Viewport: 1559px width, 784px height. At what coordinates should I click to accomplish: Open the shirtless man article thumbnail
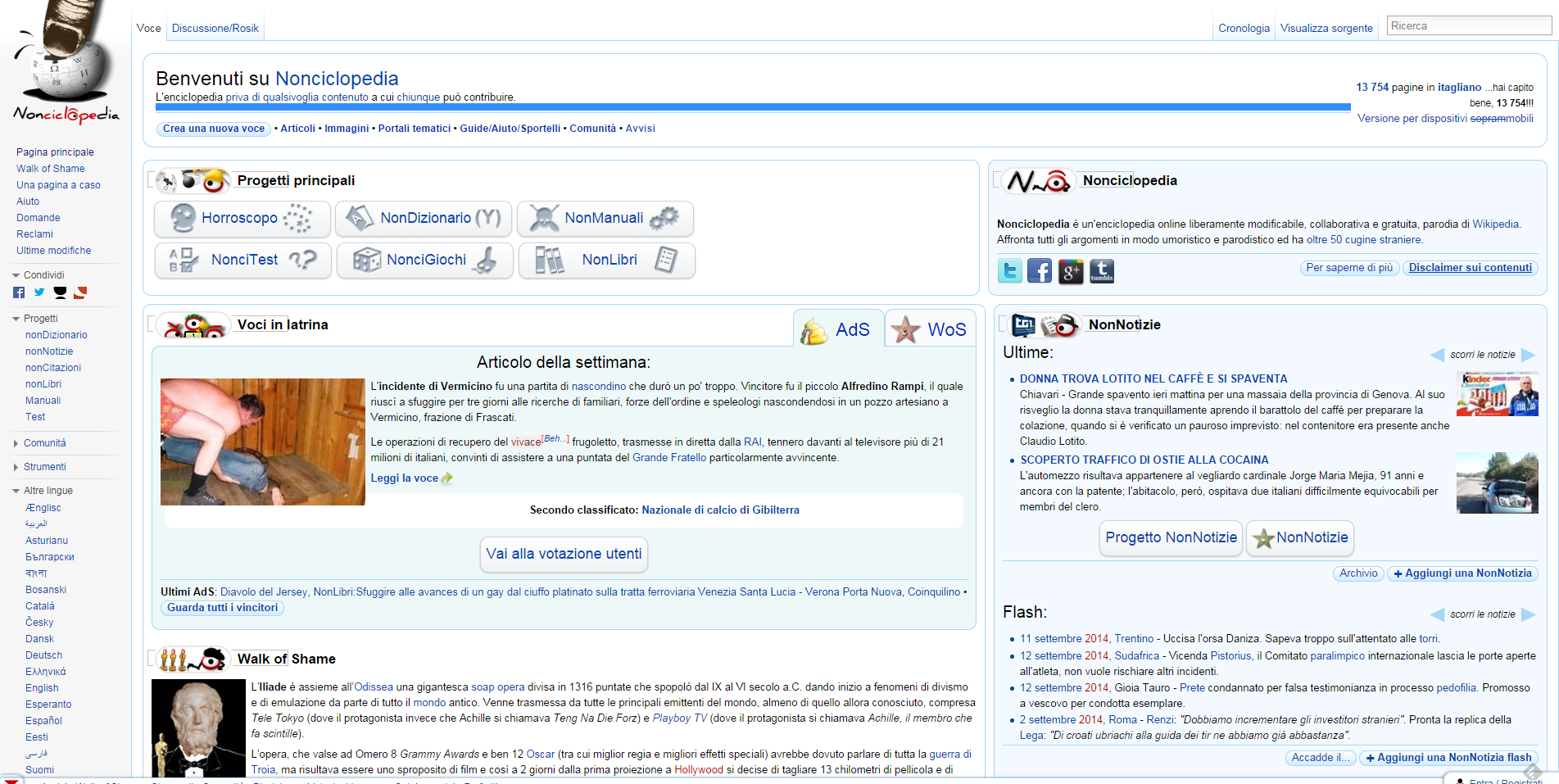[263, 442]
